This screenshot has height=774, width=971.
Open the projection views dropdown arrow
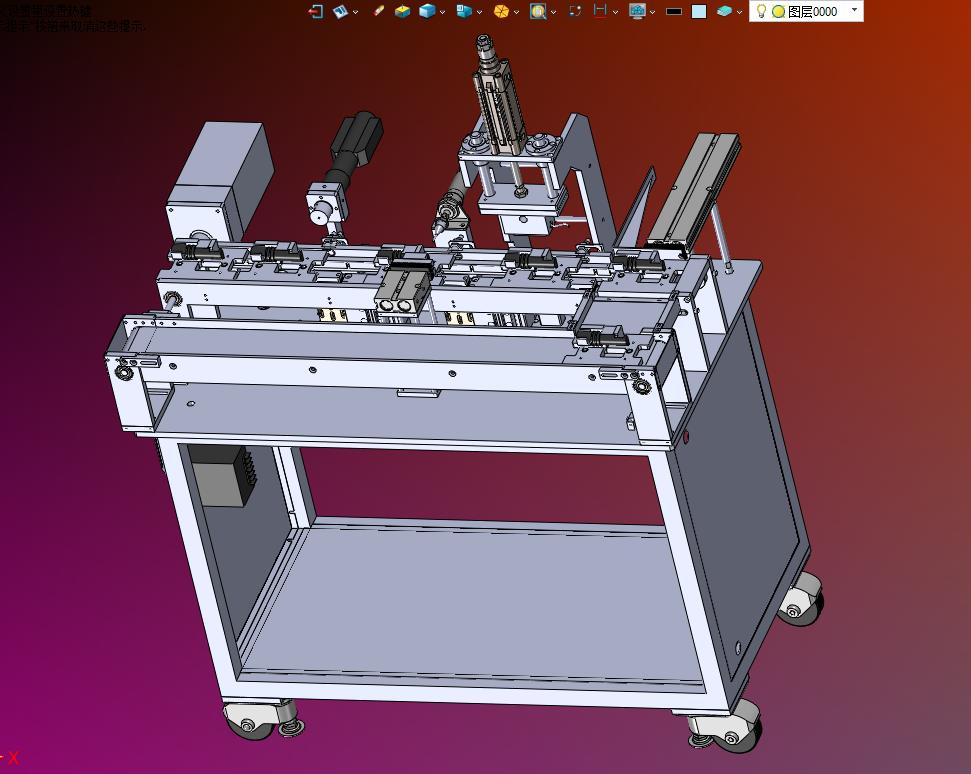pyautogui.click(x=479, y=12)
